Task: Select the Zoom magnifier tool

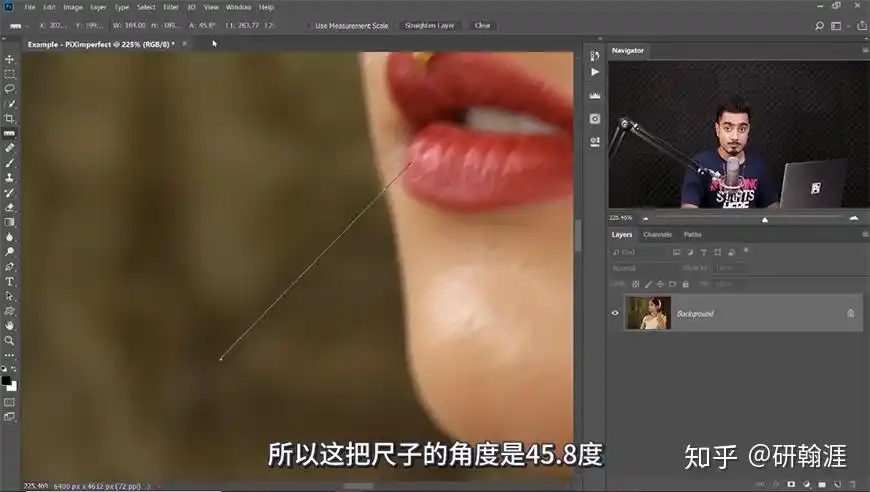Action: (9, 341)
